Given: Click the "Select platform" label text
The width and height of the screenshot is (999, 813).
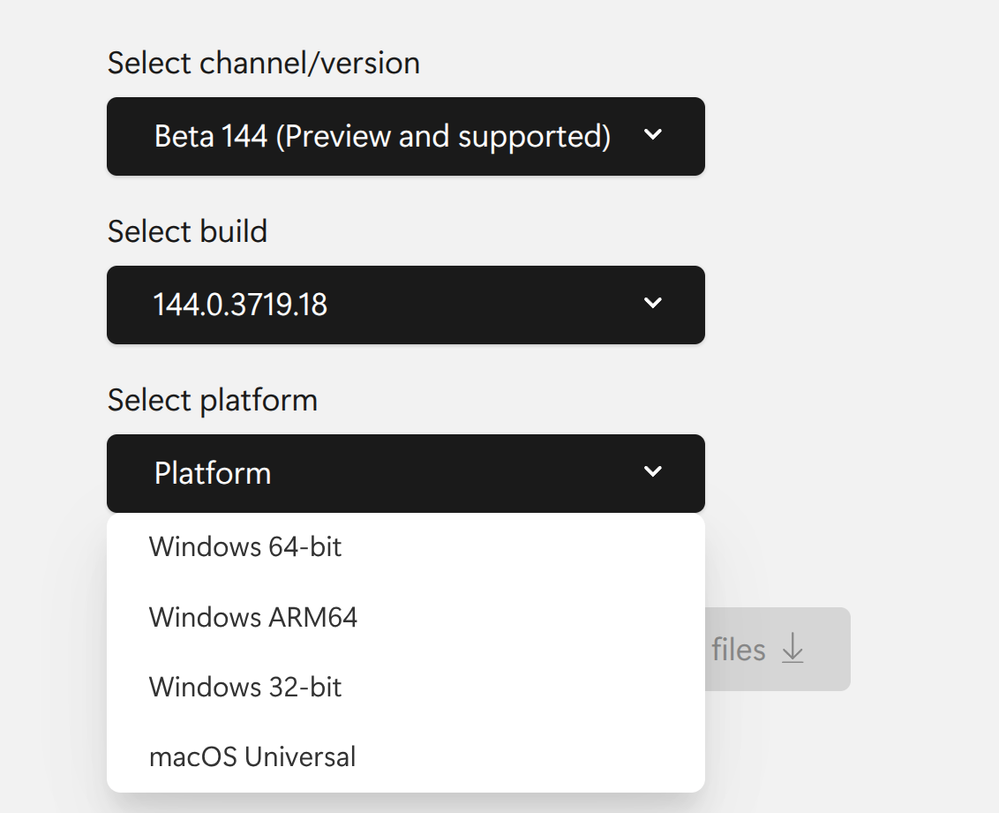Looking at the screenshot, I should pos(212,400).
